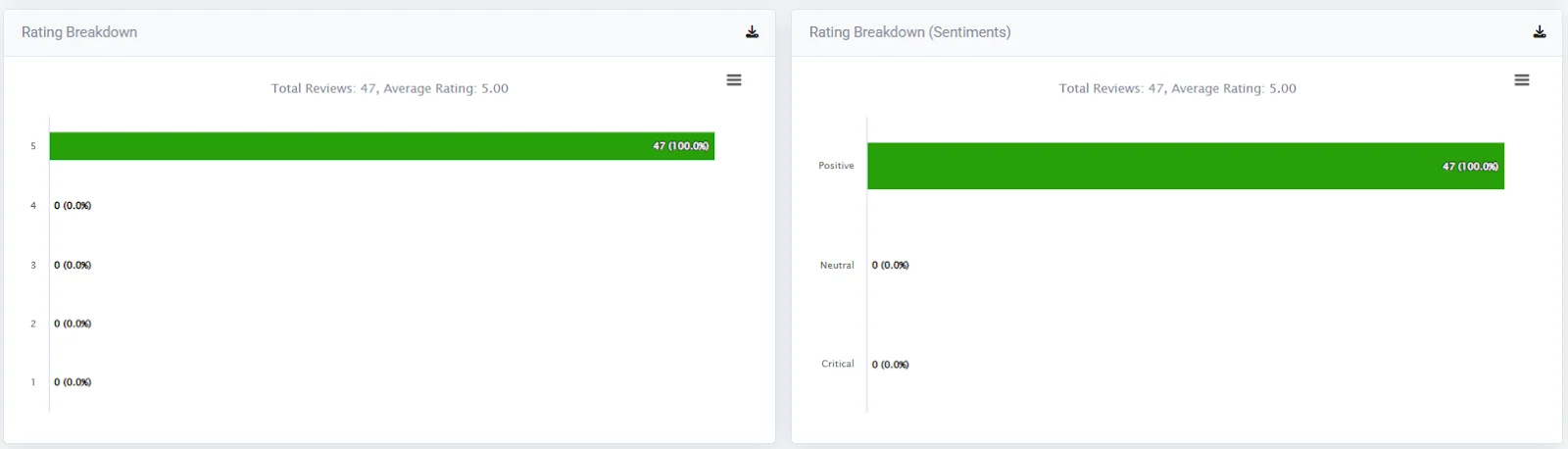
Task: Download the Rating Breakdown (Sentiments) data
Action: 1540,32
